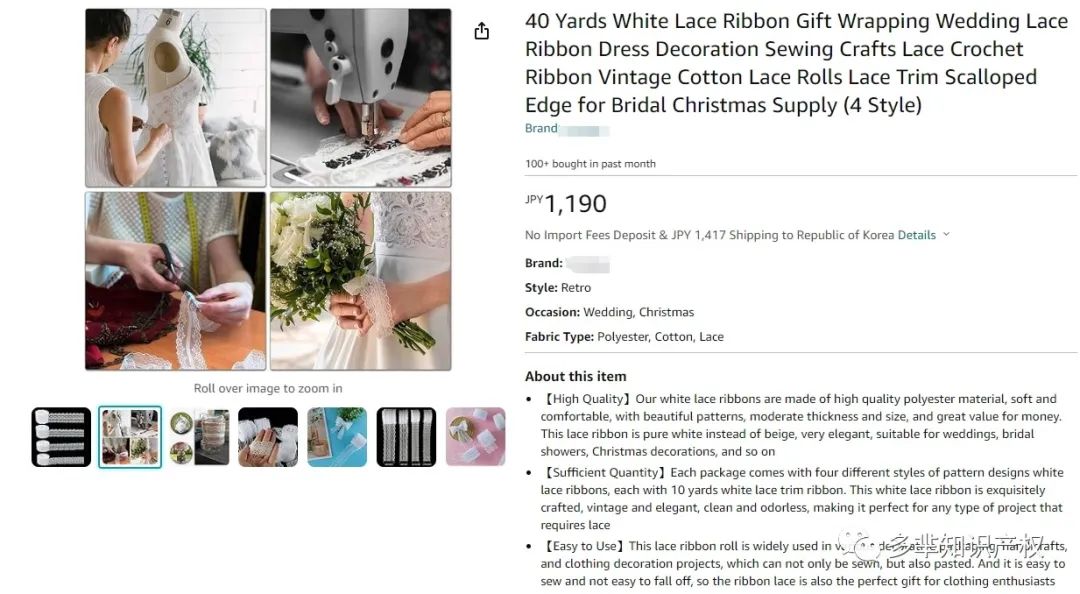Click the About this item heading
This screenshot has width=1080, height=594.
tap(576, 376)
